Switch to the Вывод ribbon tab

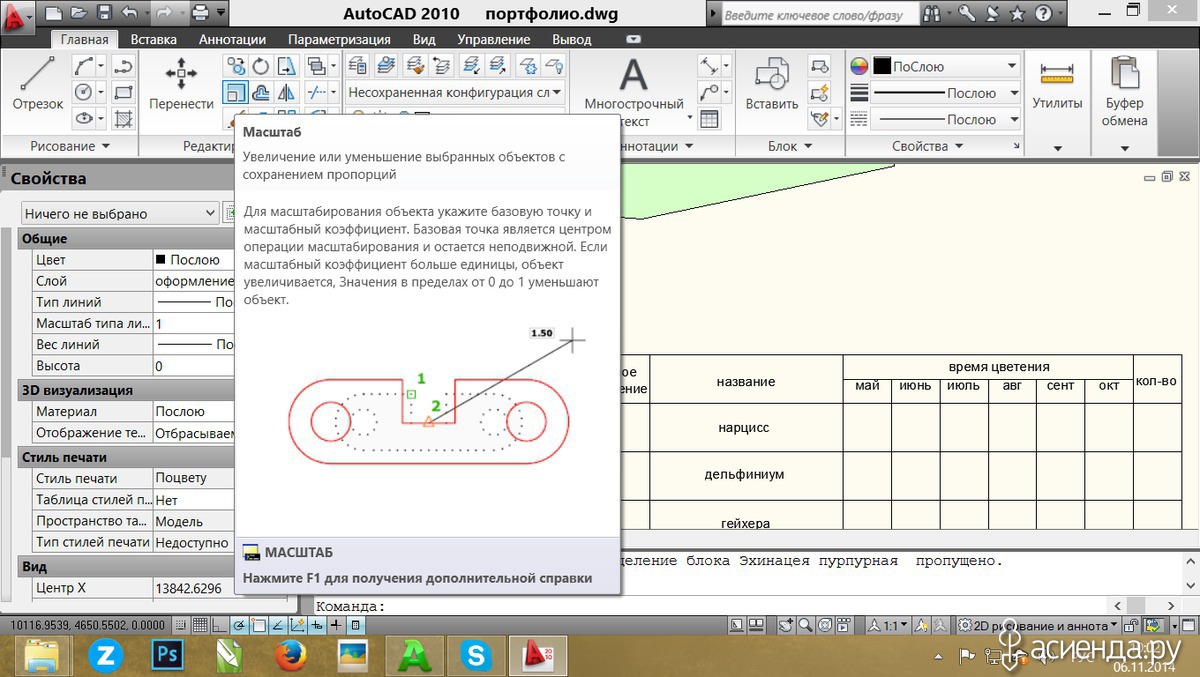572,39
